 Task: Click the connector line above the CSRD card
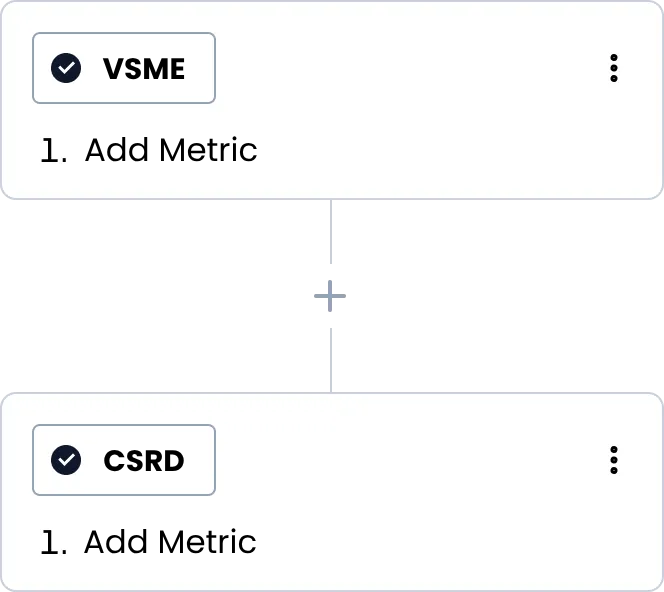pos(331,360)
